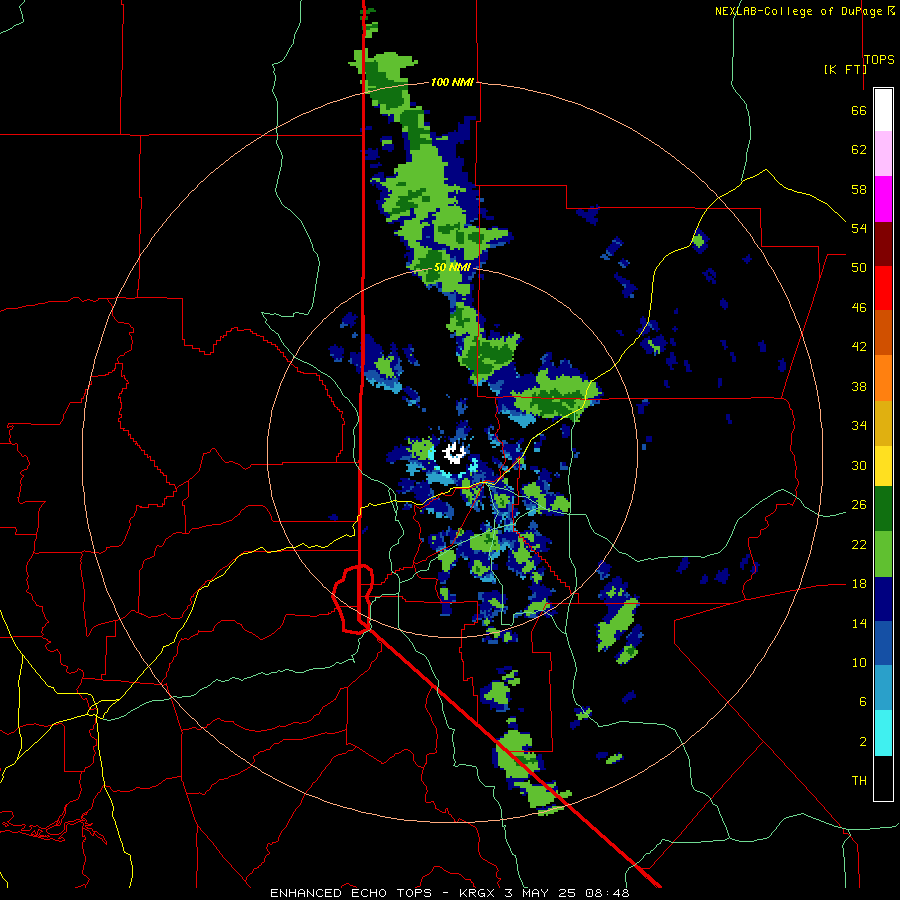Select the light sky-blue legend swatch

point(883,688)
